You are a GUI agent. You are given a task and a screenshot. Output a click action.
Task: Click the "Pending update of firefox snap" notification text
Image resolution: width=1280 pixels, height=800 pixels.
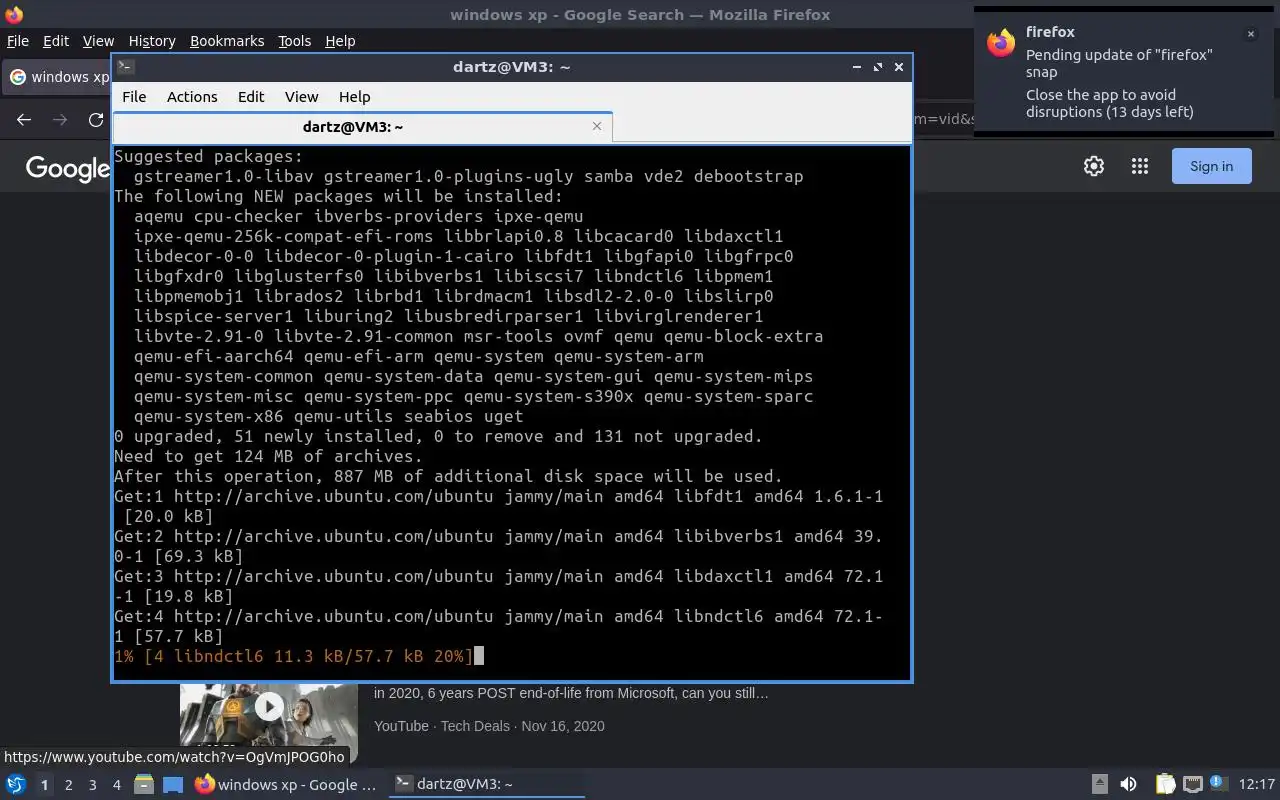[1119, 63]
